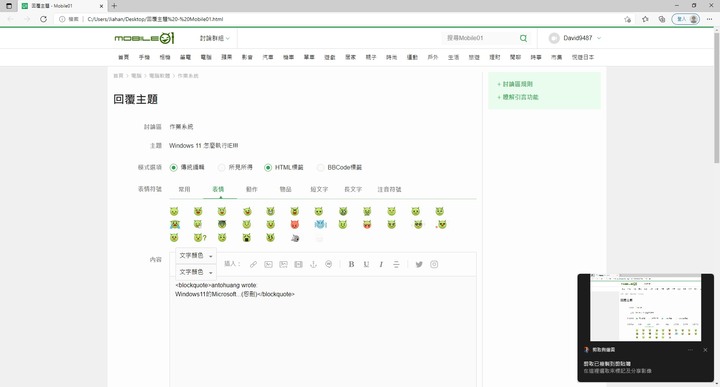Click the Mobile01 logo

(x=144, y=38)
